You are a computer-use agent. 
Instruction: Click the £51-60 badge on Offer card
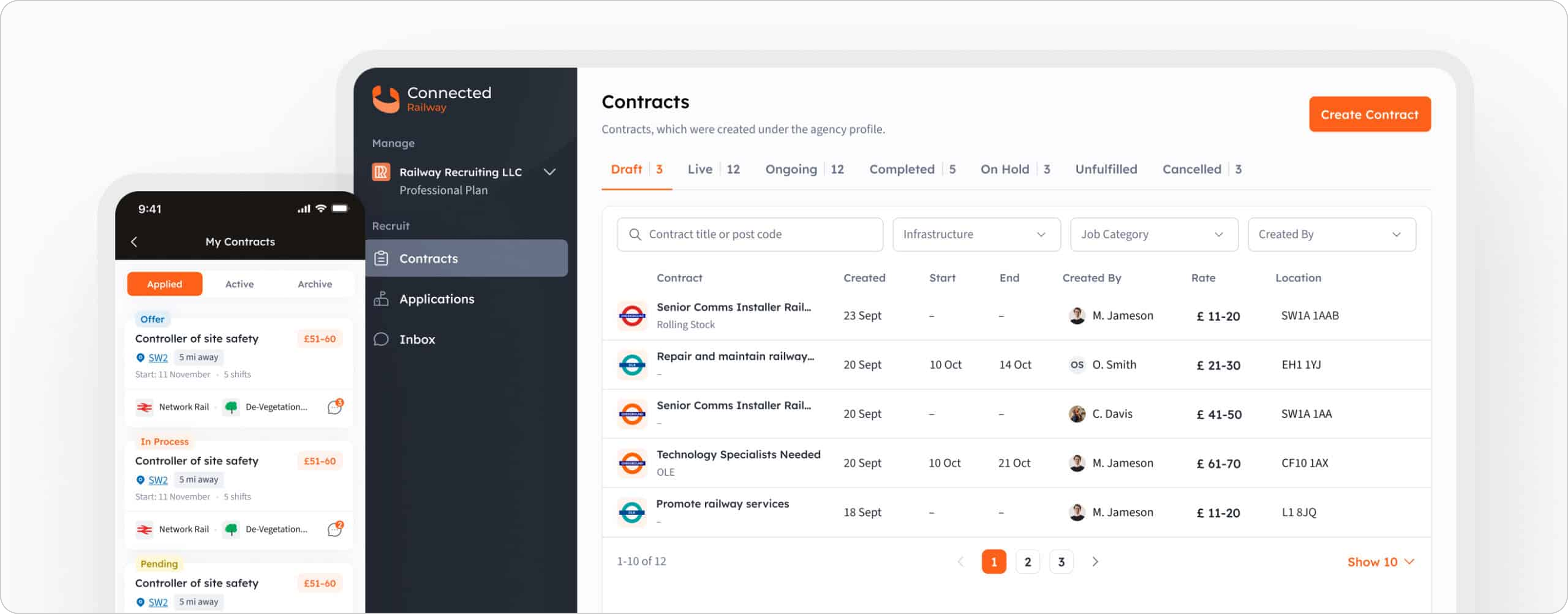tap(320, 339)
